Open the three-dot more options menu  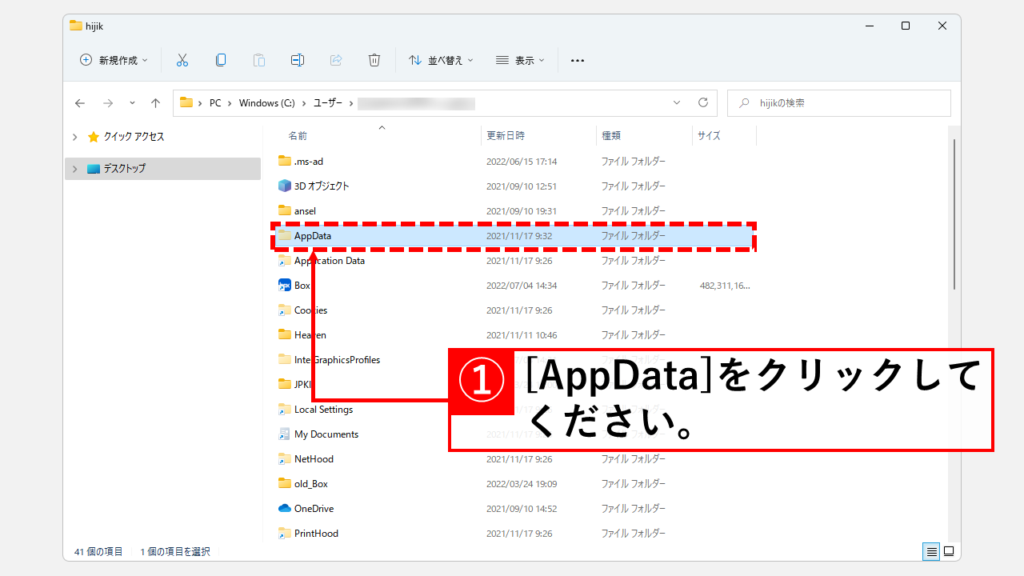click(x=577, y=60)
